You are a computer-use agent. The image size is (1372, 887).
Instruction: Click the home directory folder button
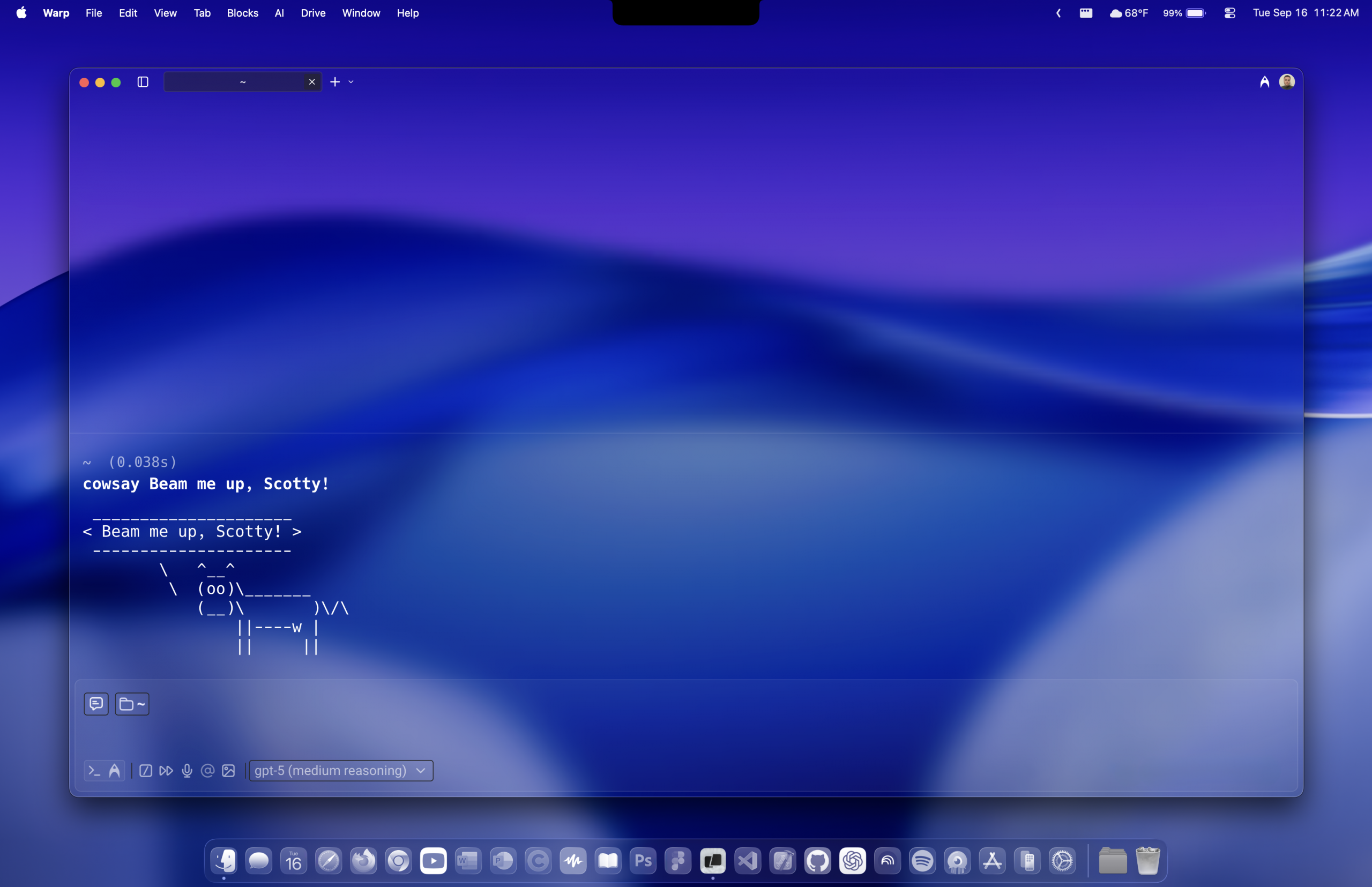[x=131, y=703]
